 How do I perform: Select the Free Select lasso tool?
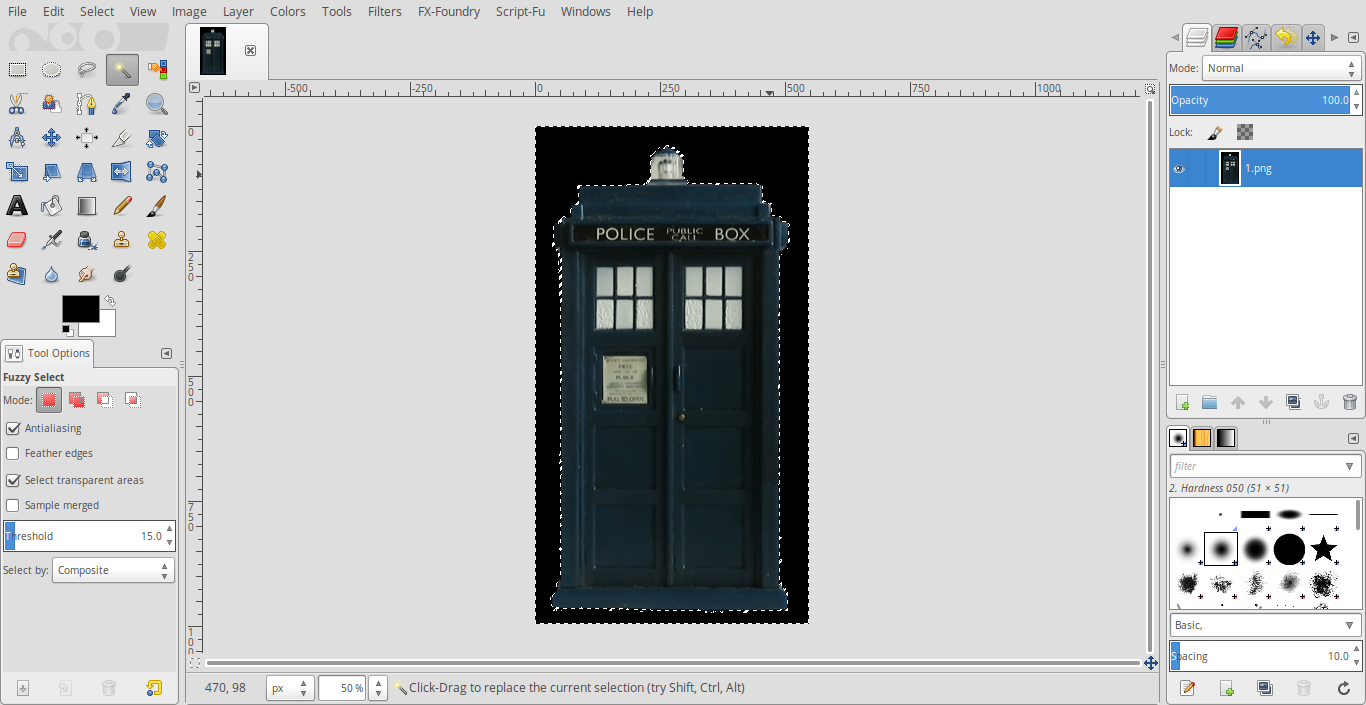pos(87,69)
